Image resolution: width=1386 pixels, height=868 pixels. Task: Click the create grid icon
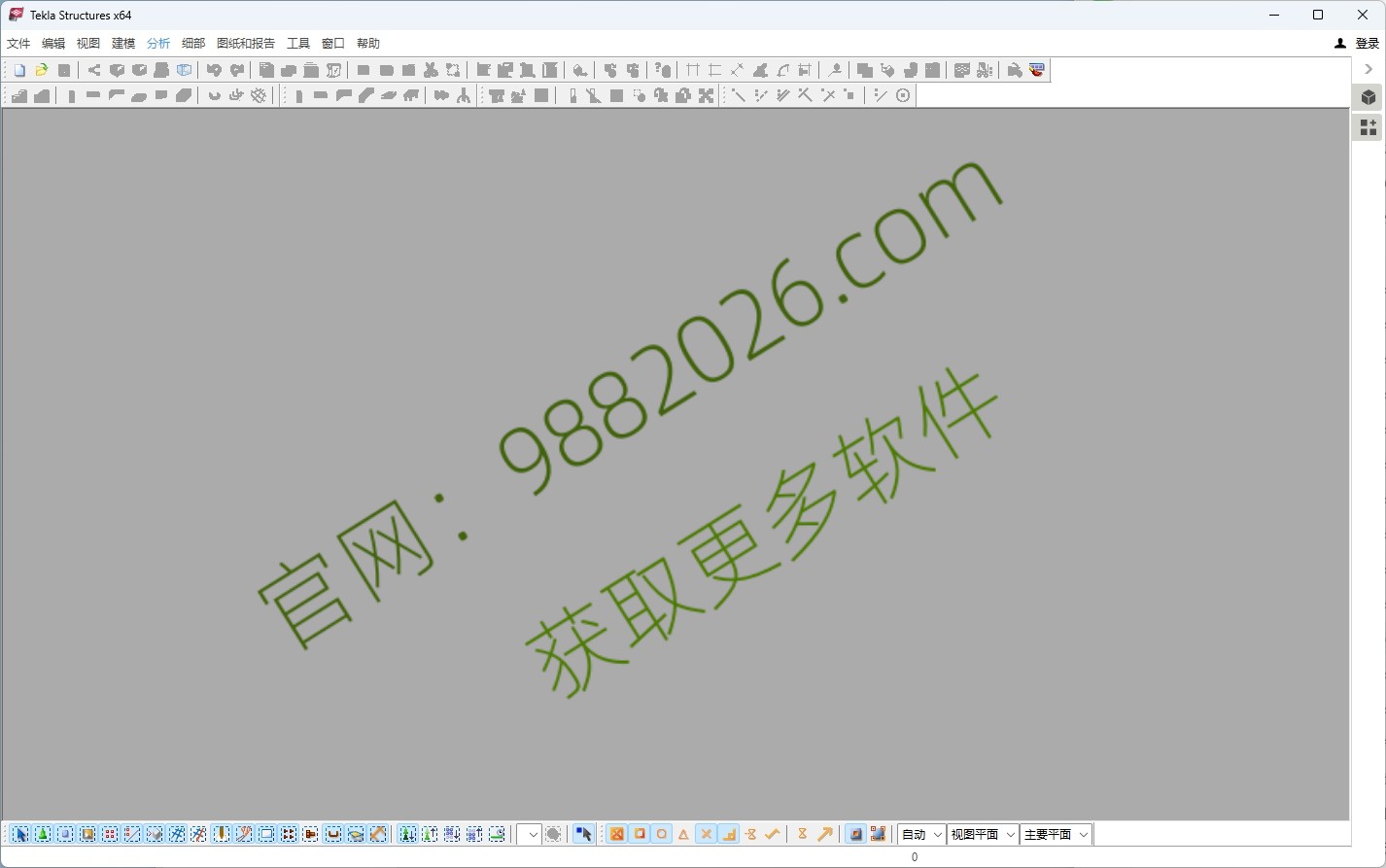(692, 70)
